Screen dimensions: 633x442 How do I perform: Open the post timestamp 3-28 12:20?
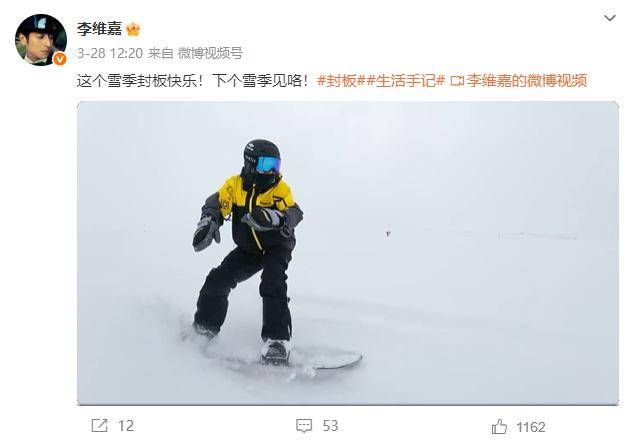point(110,53)
